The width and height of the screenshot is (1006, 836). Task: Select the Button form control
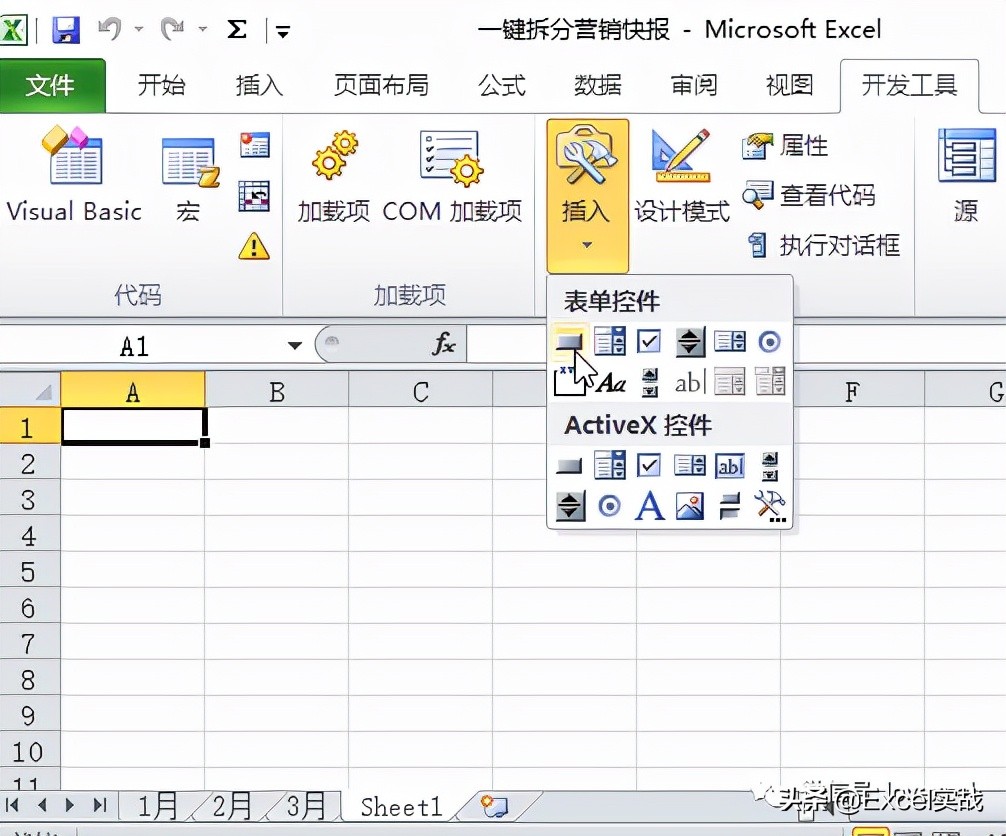coord(569,341)
